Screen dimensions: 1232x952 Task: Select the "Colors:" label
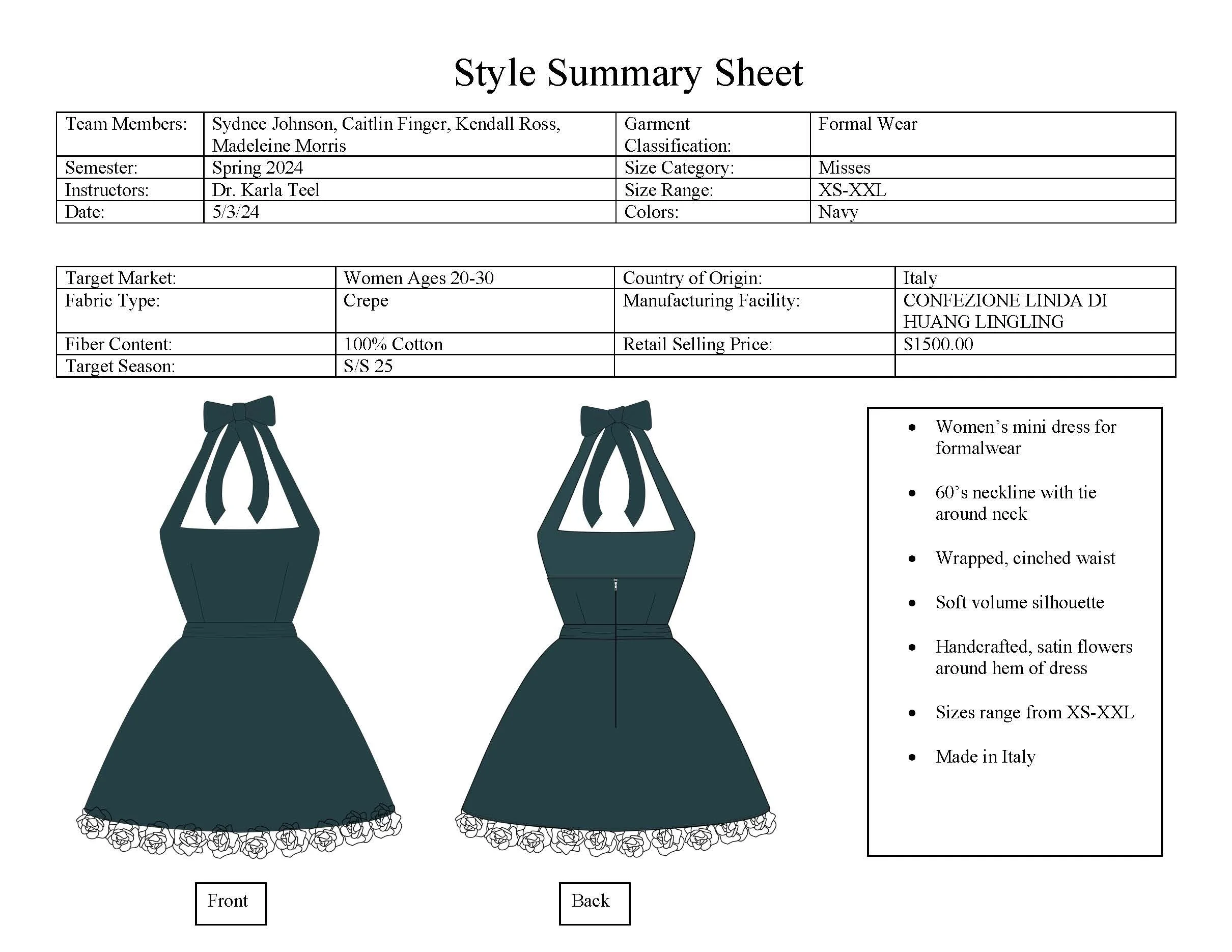click(x=651, y=212)
